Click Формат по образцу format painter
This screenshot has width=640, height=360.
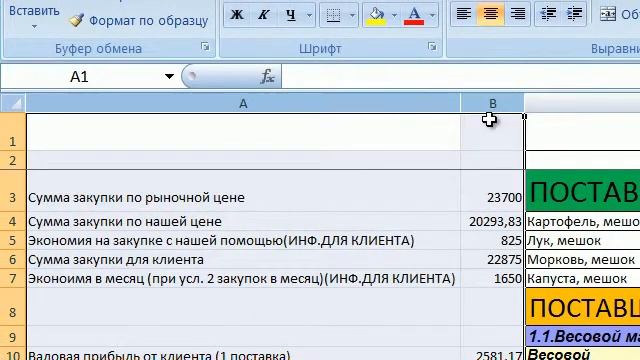pyautogui.click(x=138, y=20)
